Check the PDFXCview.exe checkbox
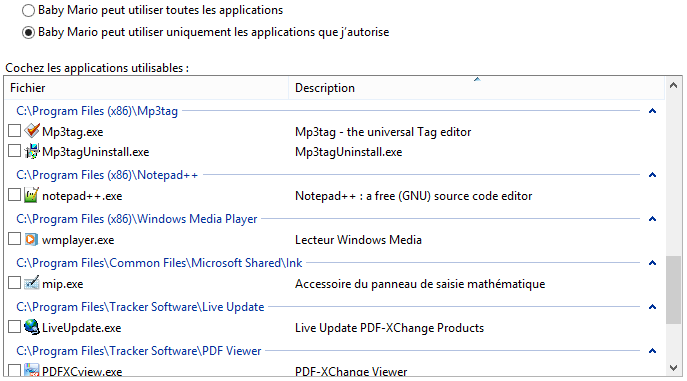The width and height of the screenshot is (687, 381). (x=14, y=370)
